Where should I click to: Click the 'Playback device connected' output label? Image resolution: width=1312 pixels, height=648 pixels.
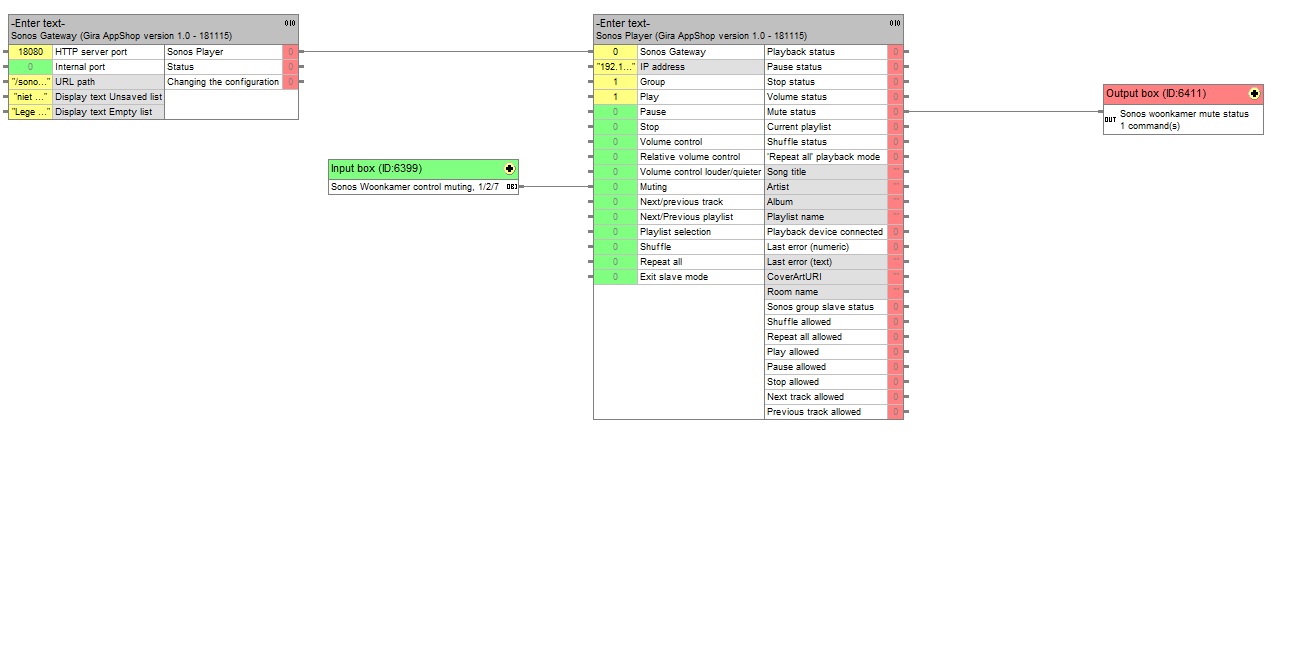[x=825, y=232]
